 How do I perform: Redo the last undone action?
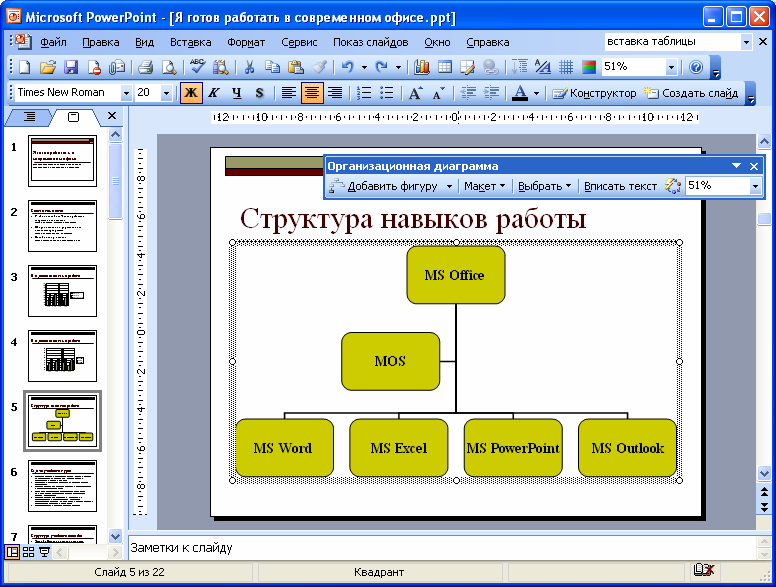point(381,67)
